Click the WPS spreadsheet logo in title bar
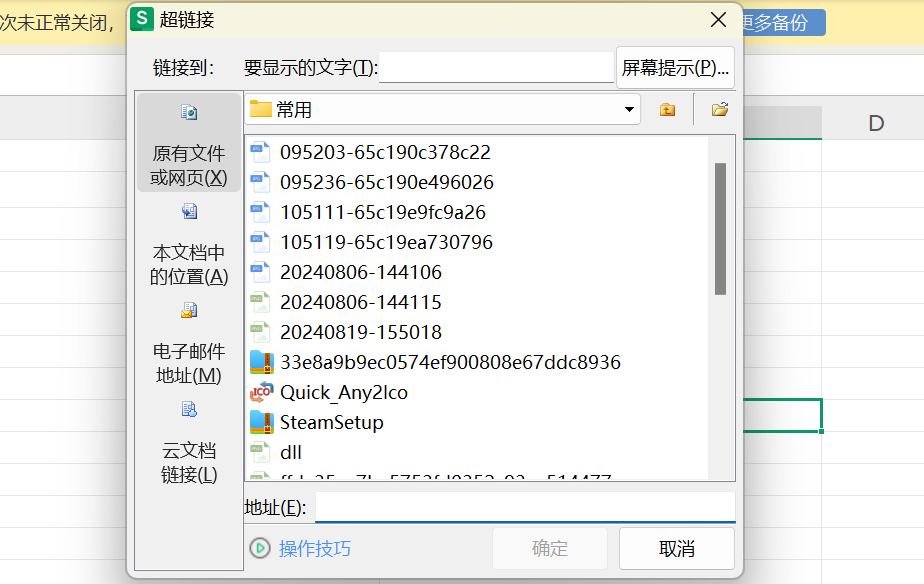 [x=142, y=19]
